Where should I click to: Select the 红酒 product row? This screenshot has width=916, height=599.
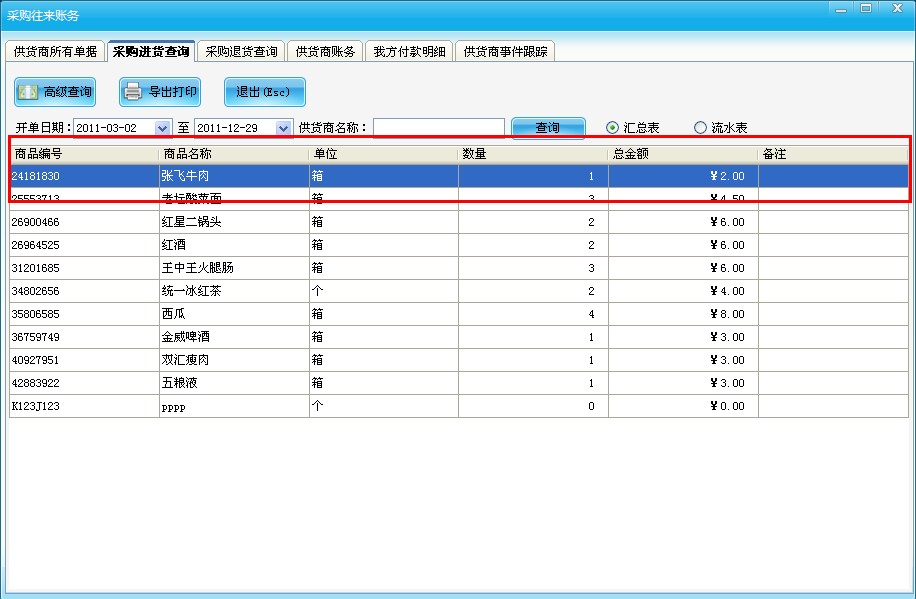pyautogui.click(x=459, y=245)
